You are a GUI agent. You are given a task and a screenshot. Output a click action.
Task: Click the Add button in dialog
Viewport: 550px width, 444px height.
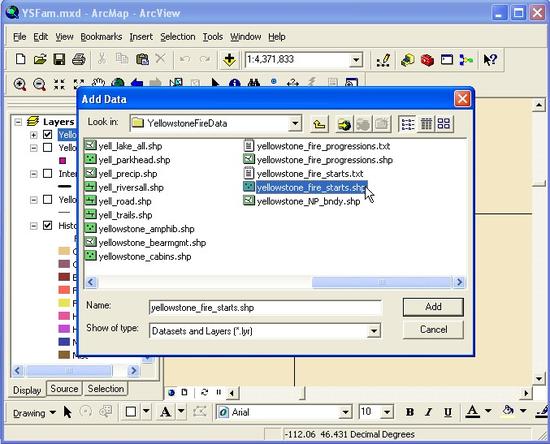433,307
